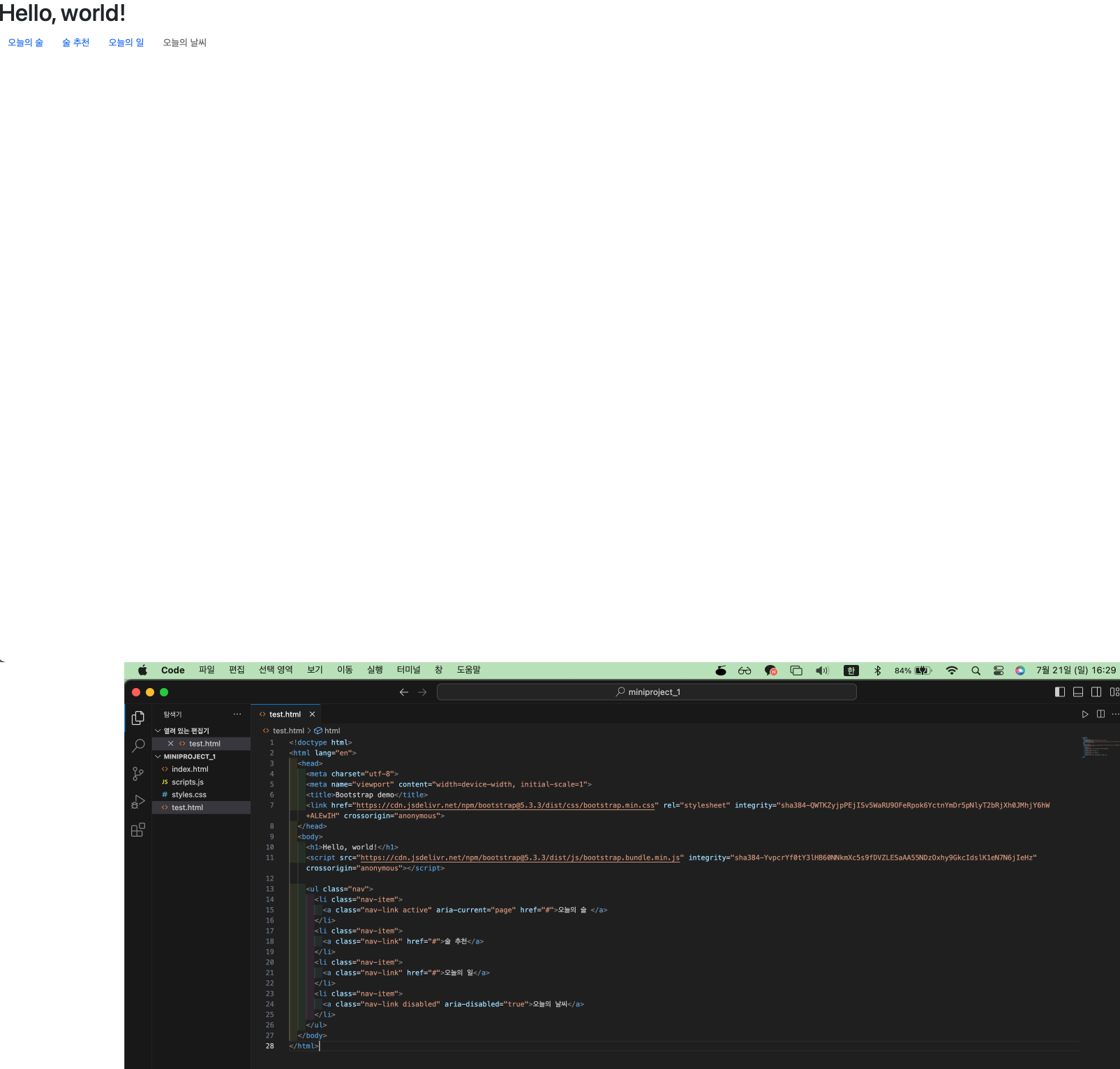Image resolution: width=1120 pixels, height=1069 pixels.
Task: Click the disabled 오늘의 날씨 nav link
Action: (184, 43)
